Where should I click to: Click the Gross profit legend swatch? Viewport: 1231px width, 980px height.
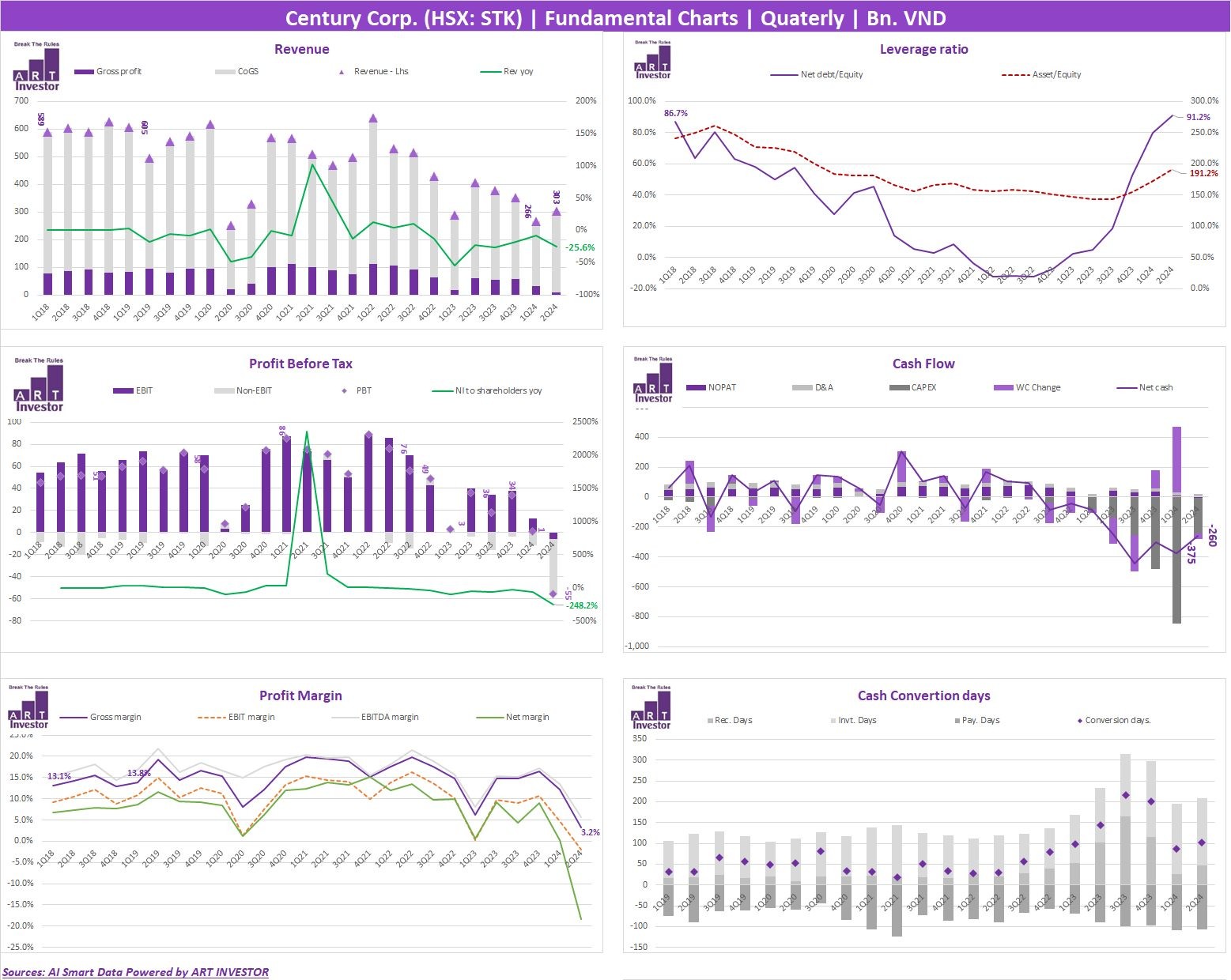84,71
